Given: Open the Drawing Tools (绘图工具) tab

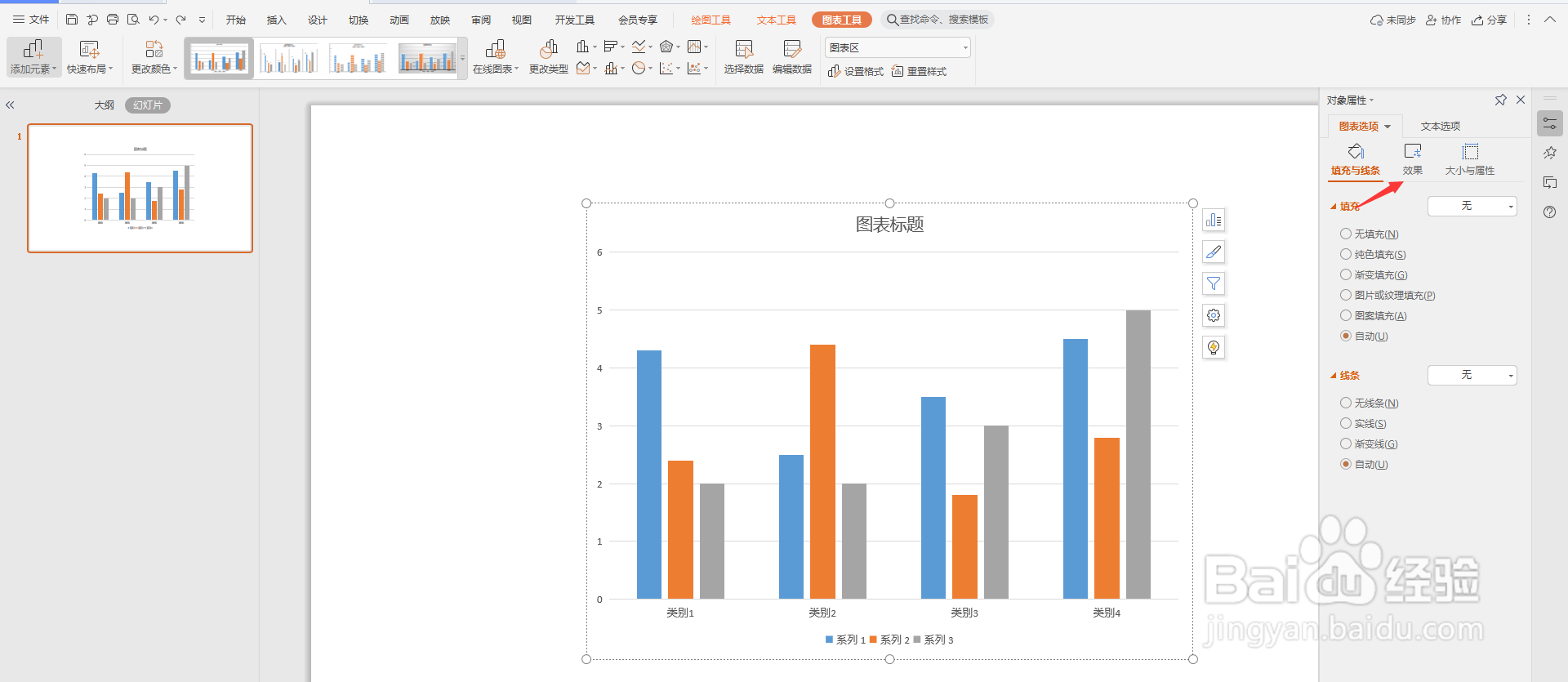Looking at the screenshot, I should click(711, 20).
